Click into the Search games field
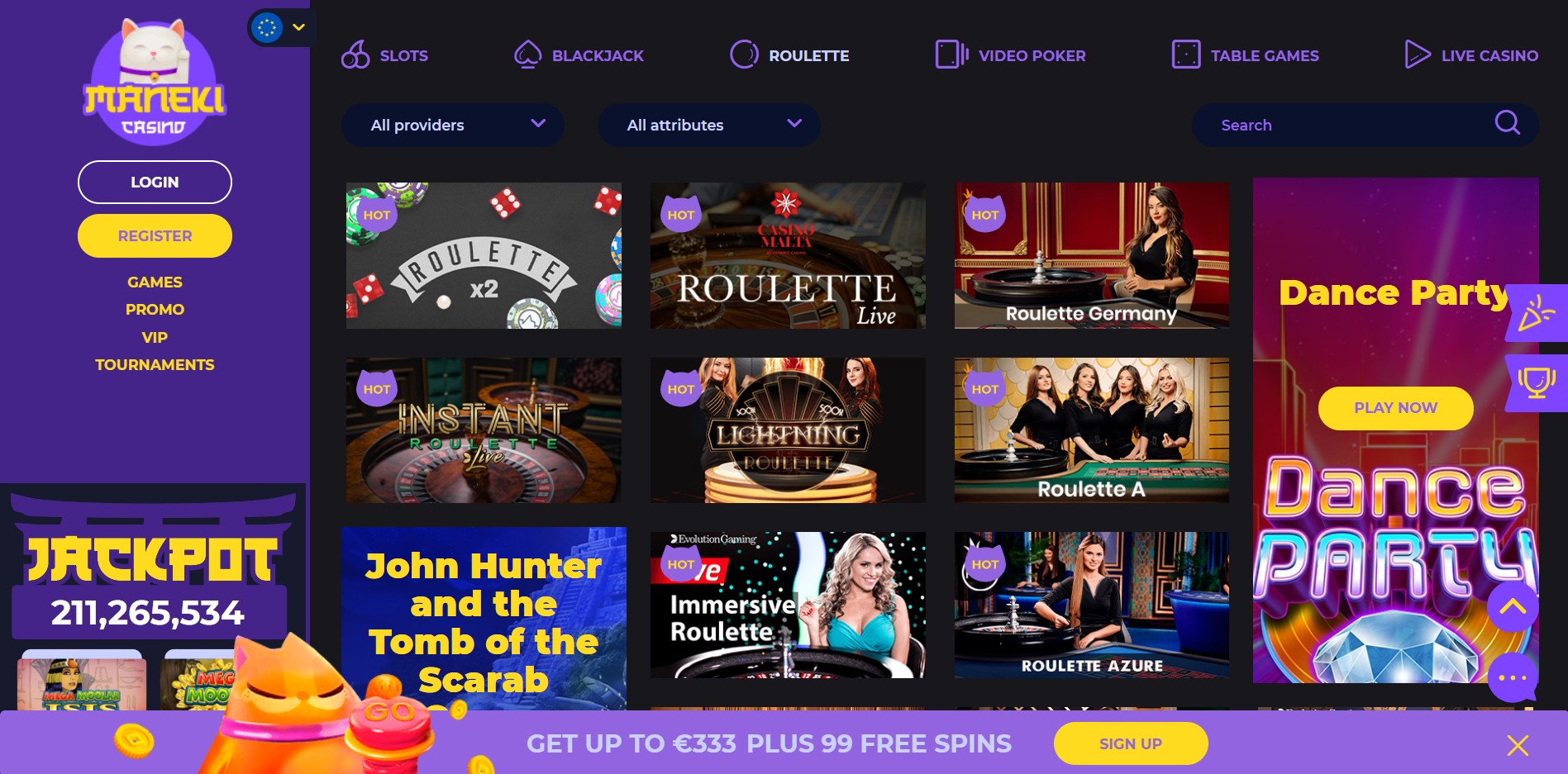The height and width of the screenshot is (774, 1568). point(1365,125)
